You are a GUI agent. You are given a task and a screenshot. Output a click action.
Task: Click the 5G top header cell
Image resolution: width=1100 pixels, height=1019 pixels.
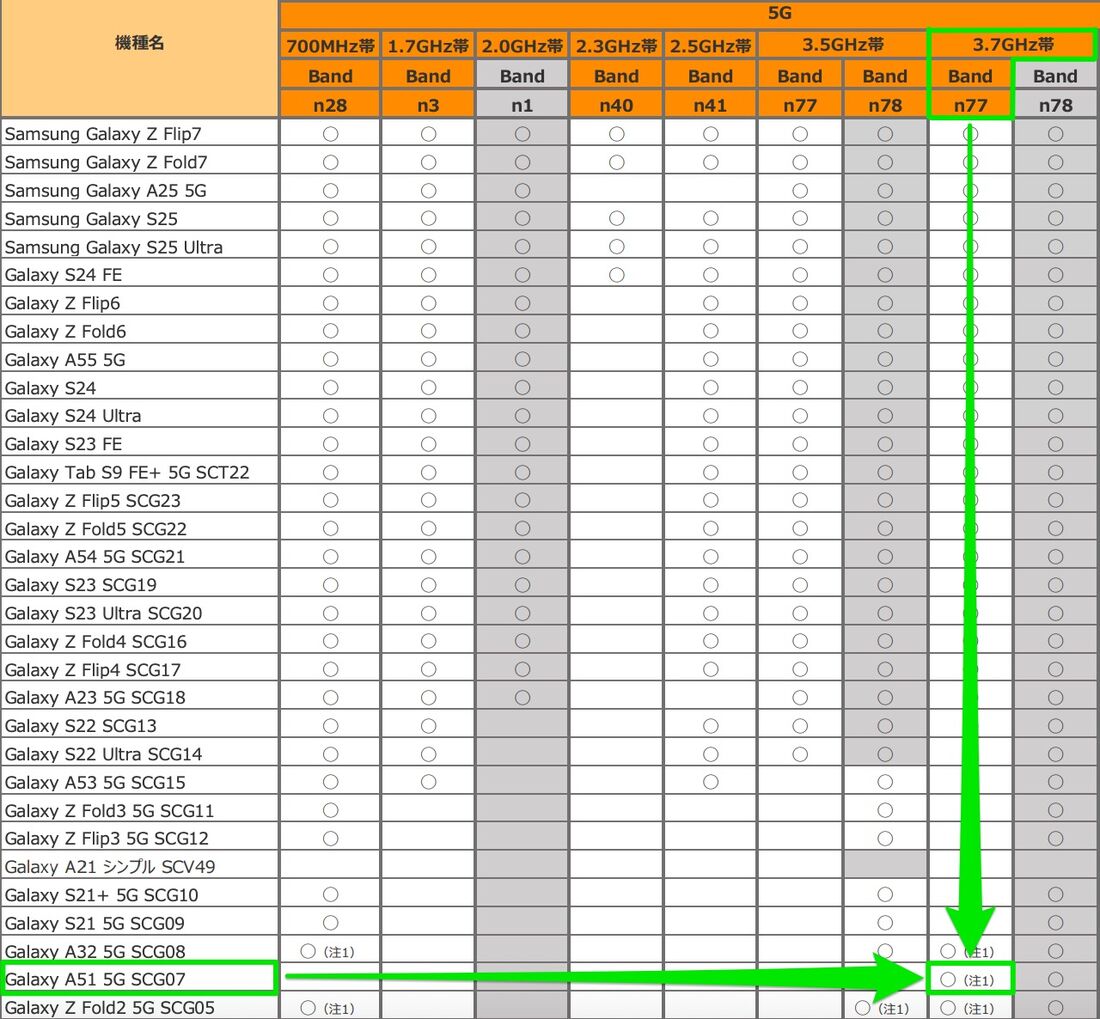pos(779,13)
